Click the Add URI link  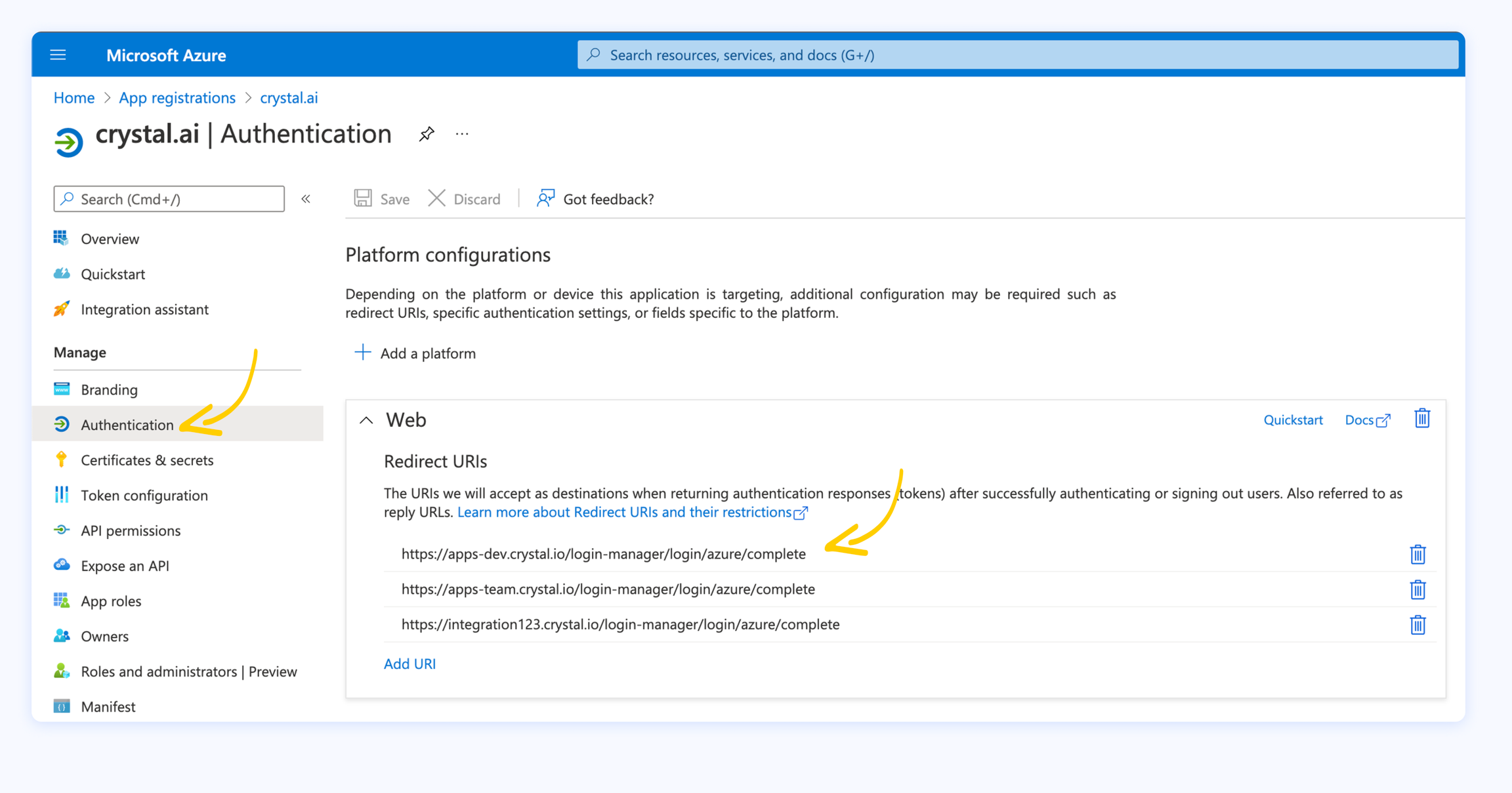tap(409, 664)
